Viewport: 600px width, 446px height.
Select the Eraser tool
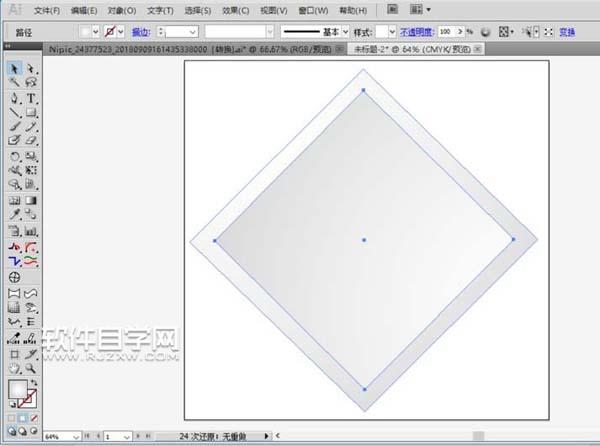click(31, 140)
